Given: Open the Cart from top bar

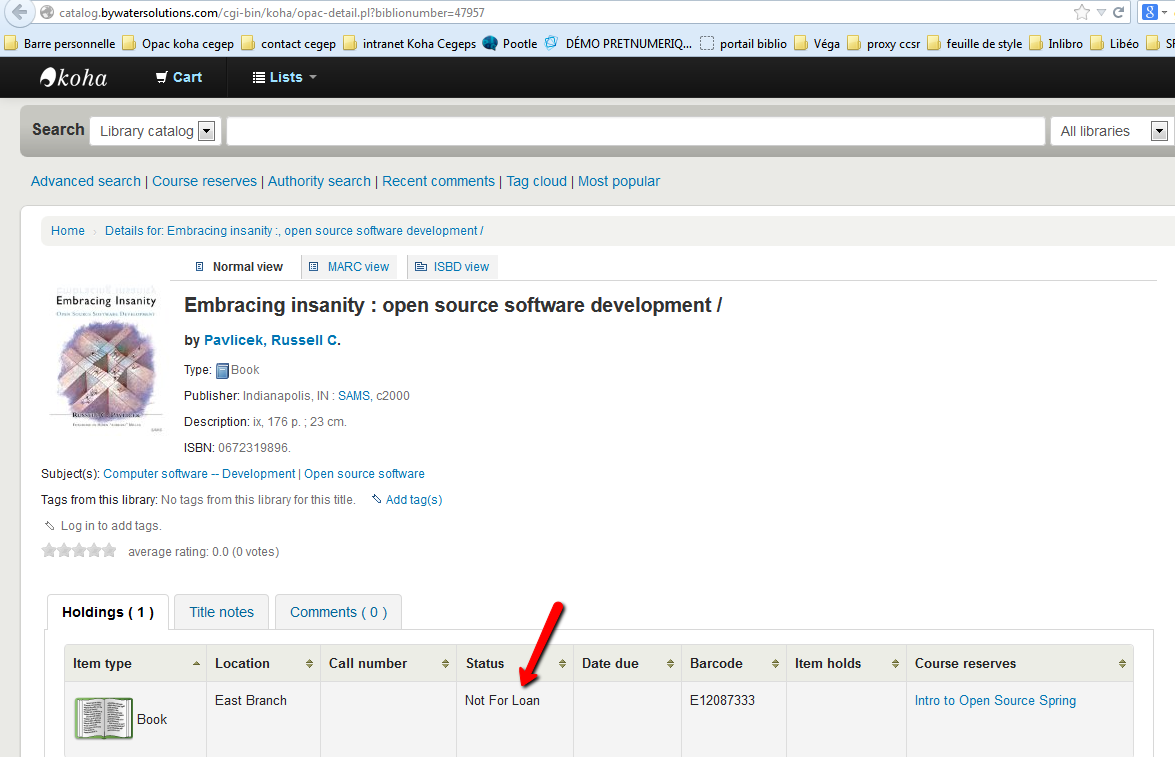Looking at the screenshot, I should 179,77.
